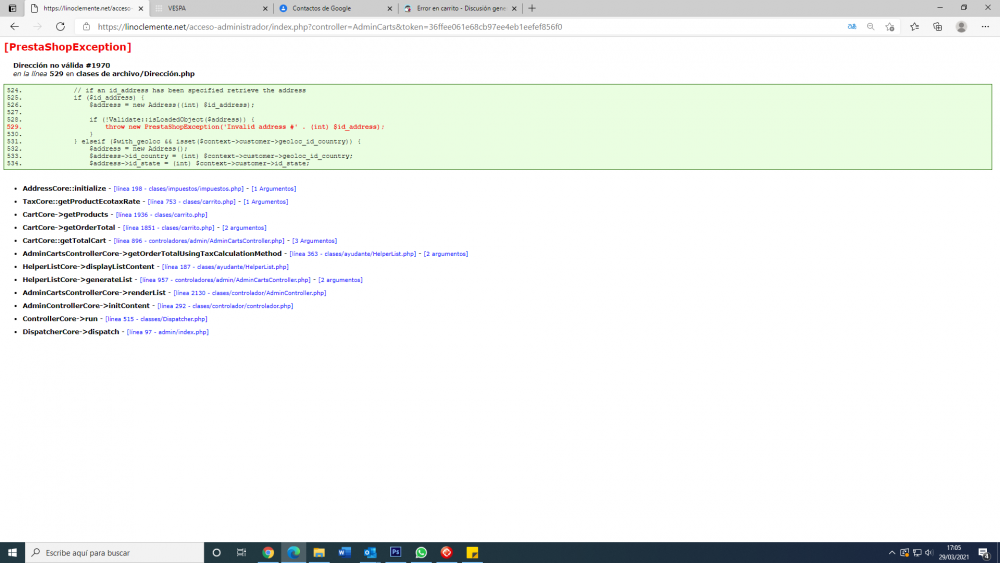Open Outlook from taskbar

coord(370,552)
